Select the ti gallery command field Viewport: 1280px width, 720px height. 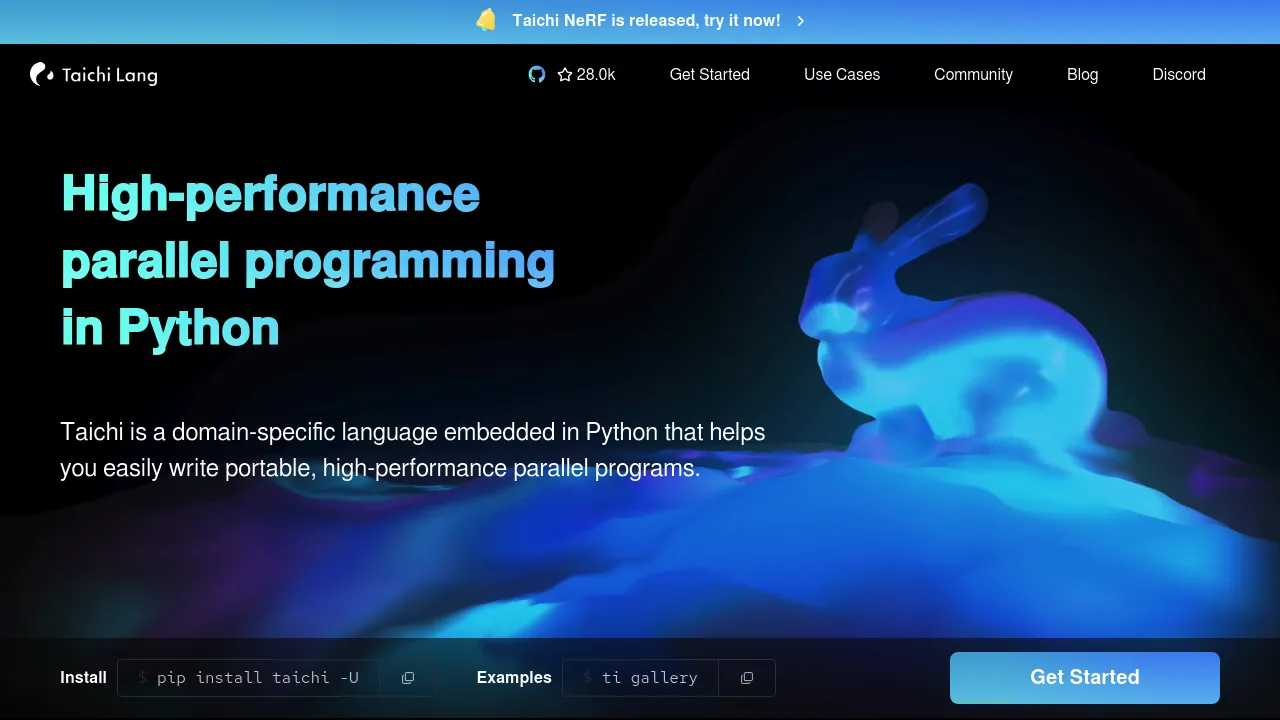pos(641,678)
